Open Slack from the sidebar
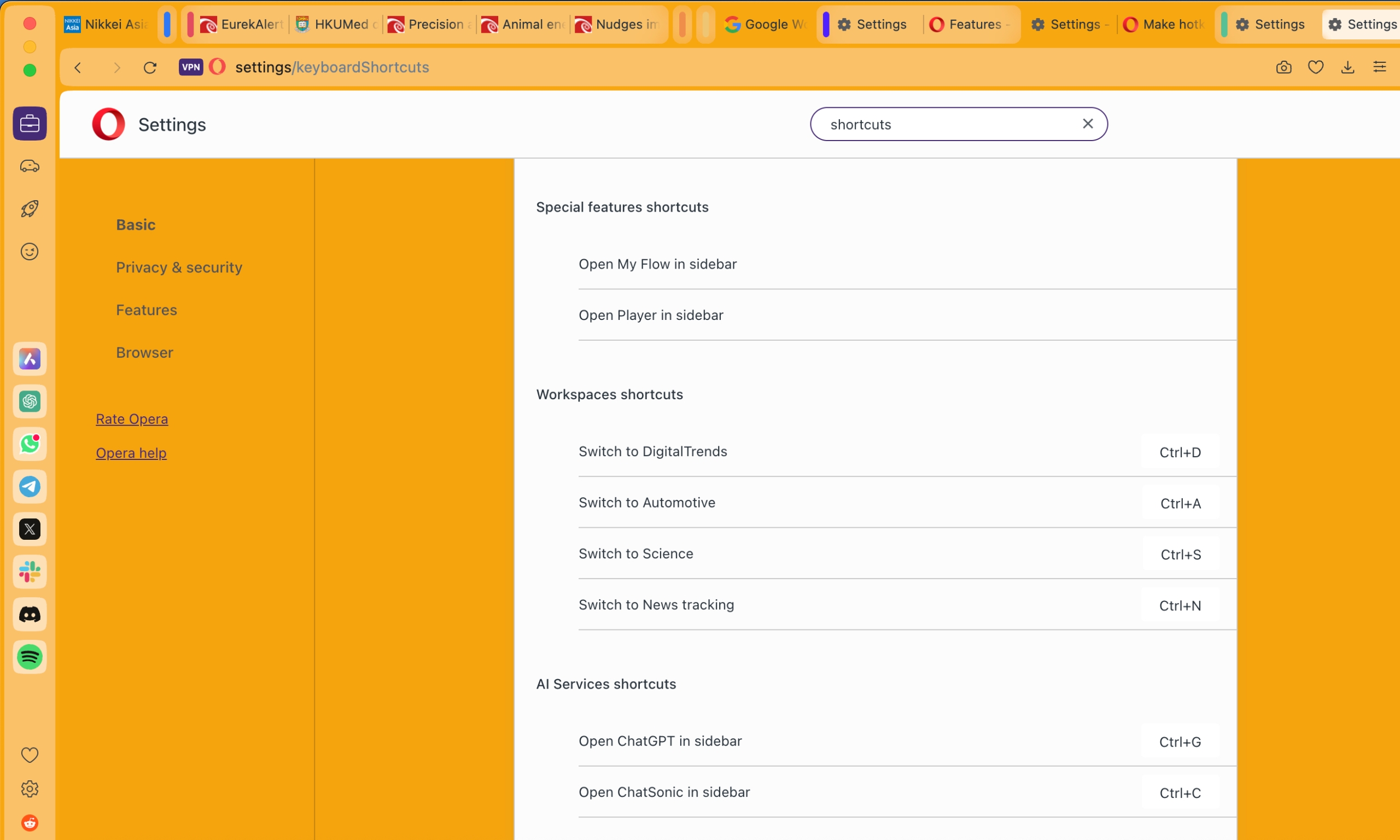 coord(30,571)
